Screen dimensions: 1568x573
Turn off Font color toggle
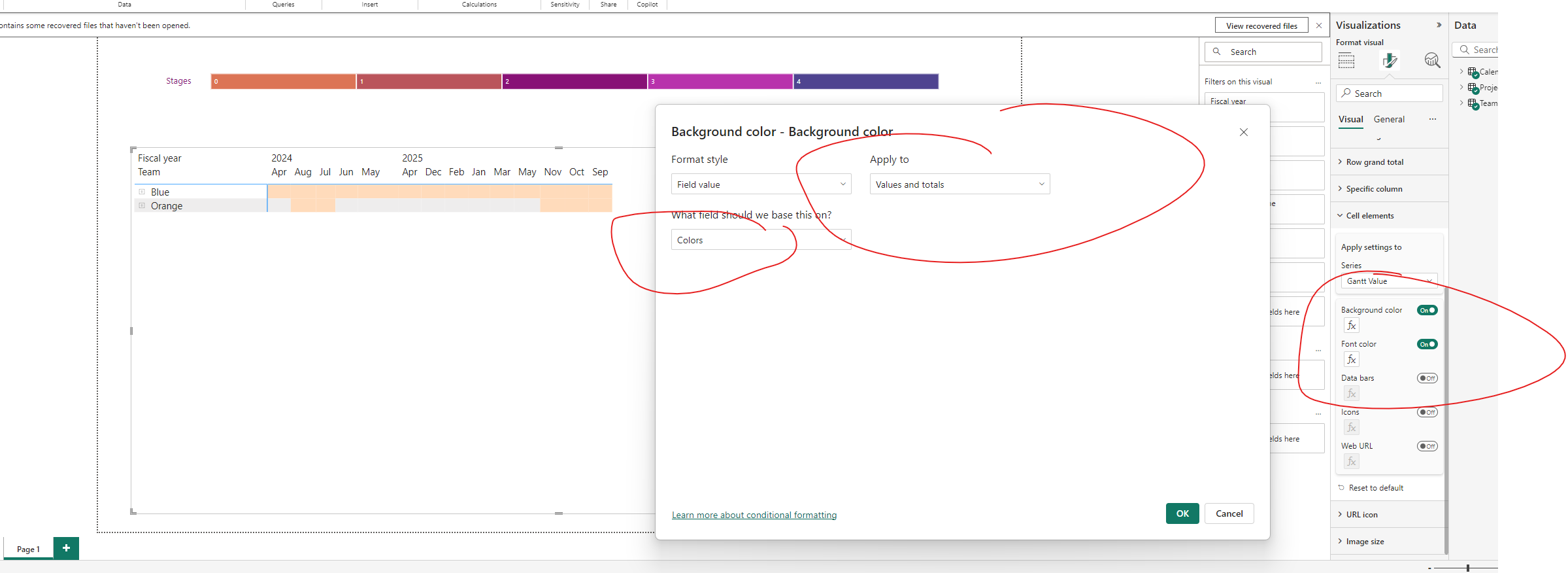click(1427, 344)
